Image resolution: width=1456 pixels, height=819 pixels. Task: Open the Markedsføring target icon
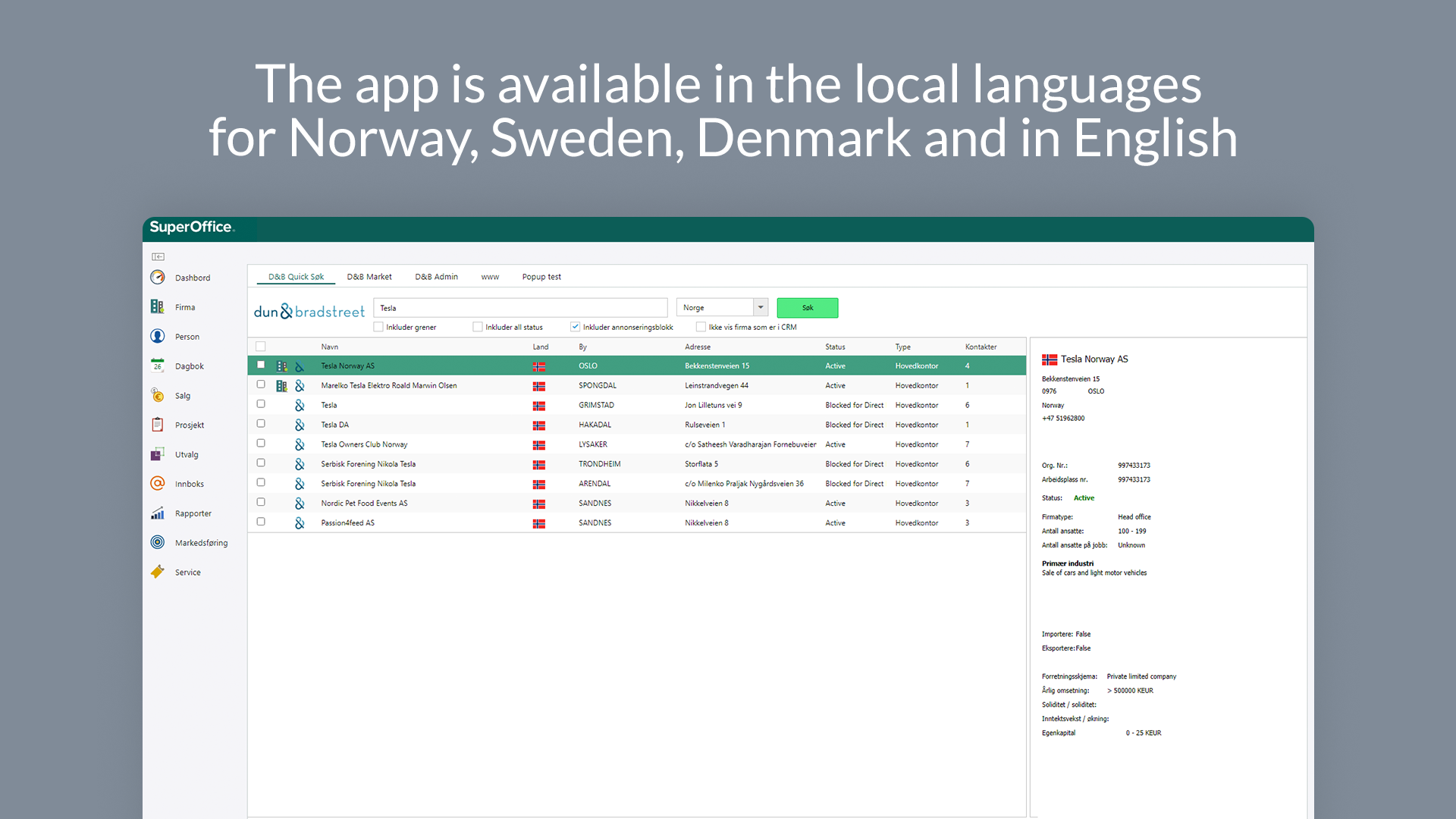click(x=158, y=543)
